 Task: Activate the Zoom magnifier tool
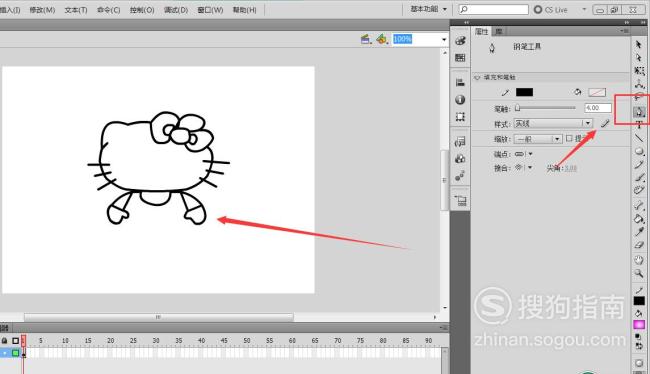coord(639,273)
